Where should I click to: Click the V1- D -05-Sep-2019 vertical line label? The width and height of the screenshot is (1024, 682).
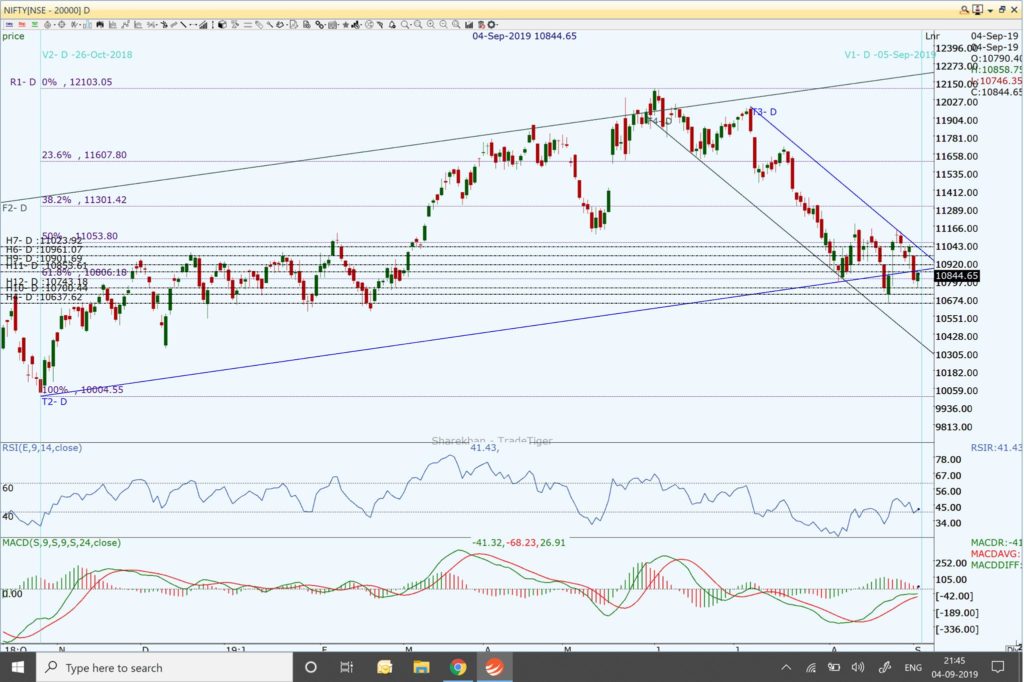pyautogui.click(x=889, y=54)
